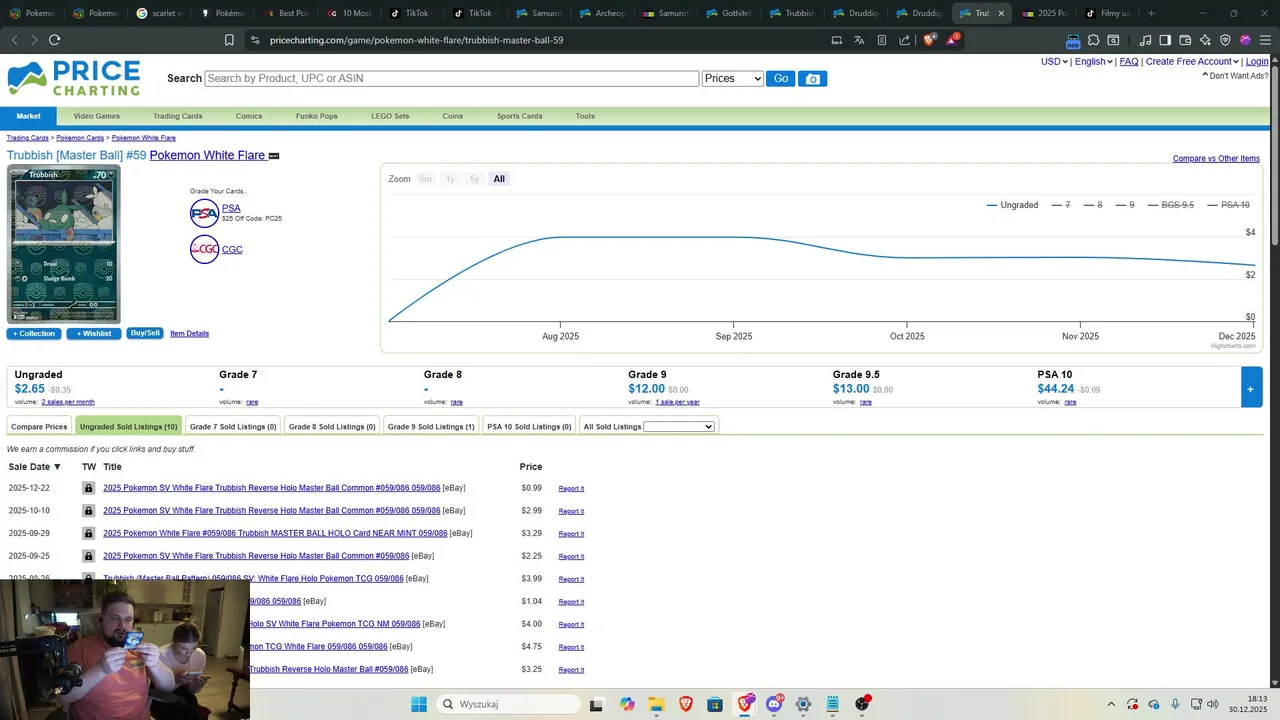Click the PSA grading logo icon
Screen dimensions: 1280x720
click(x=204, y=213)
